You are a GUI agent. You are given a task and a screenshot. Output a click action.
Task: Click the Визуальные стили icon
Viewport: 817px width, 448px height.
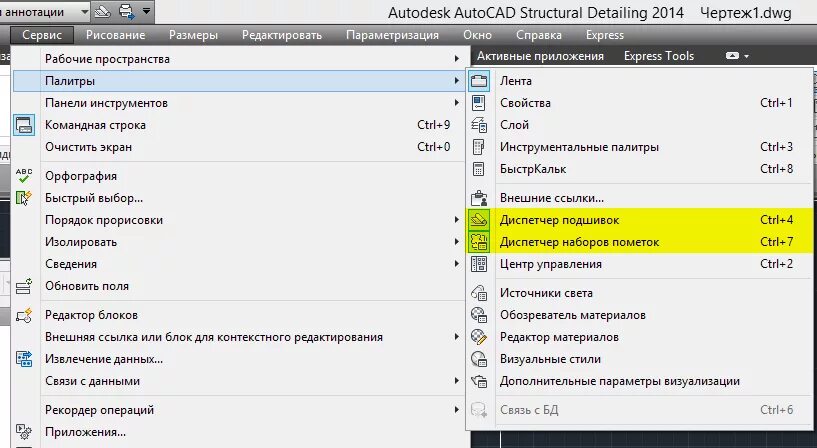point(479,359)
